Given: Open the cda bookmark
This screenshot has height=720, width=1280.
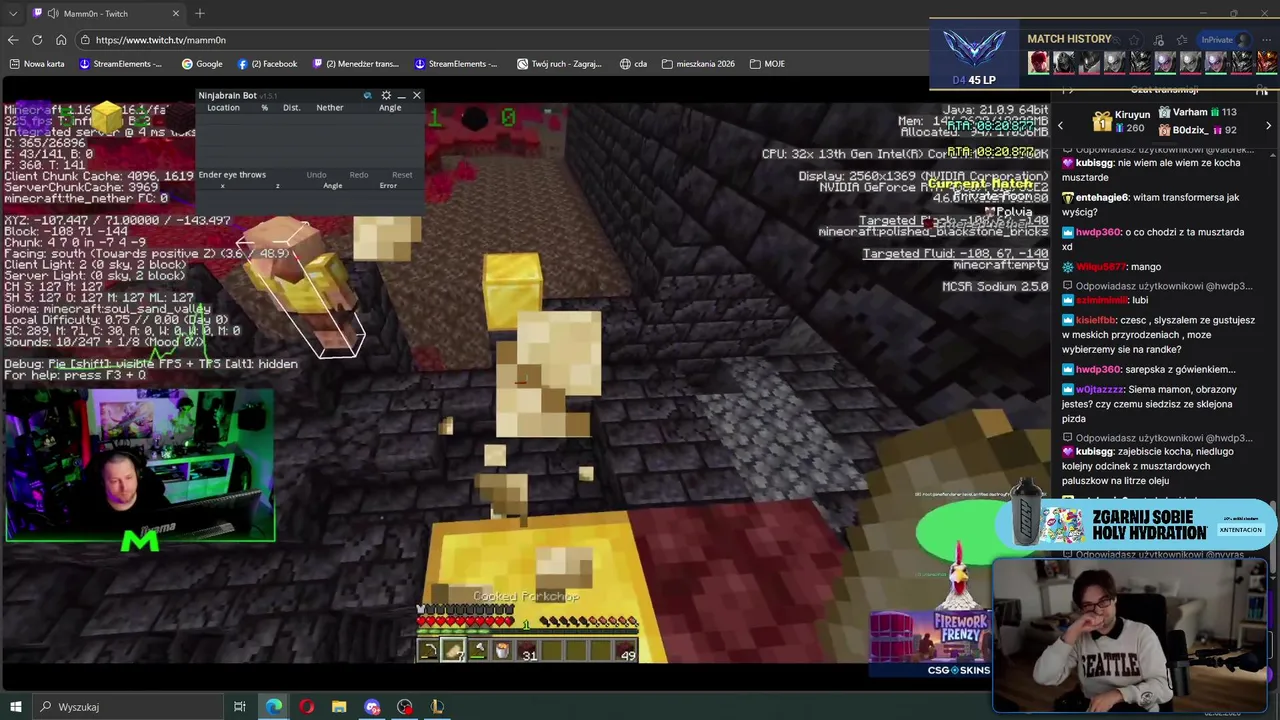Looking at the screenshot, I should (633, 64).
